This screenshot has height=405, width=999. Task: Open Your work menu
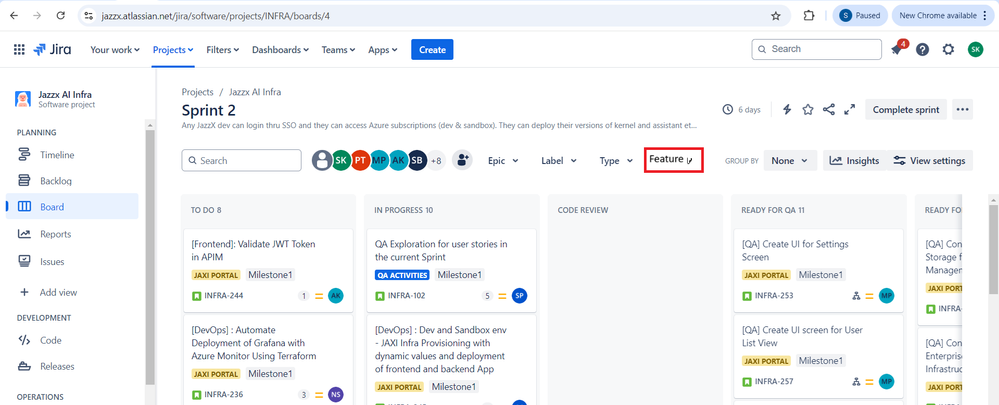115,50
